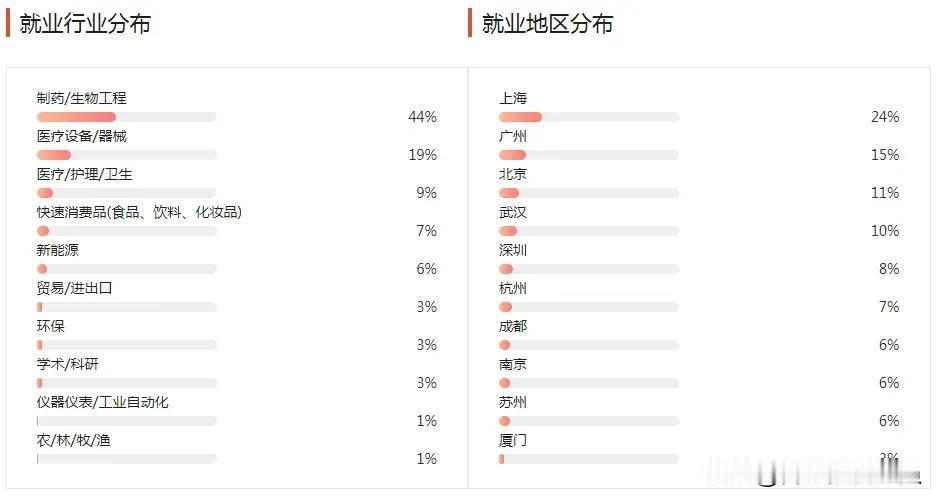The height and width of the screenshot is (500, 937).
Task: Select the 厦门 city label
Action: pyautogui.click(x=513, y=441)
